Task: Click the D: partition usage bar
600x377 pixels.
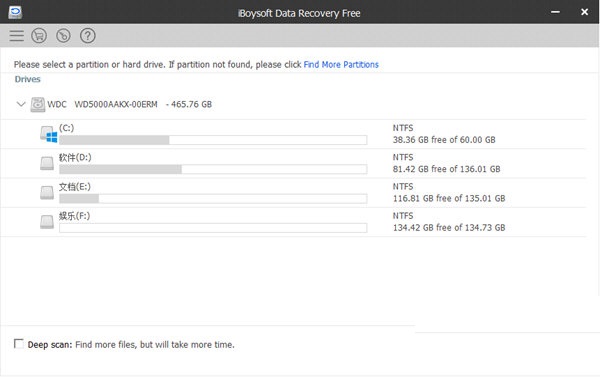Action: click(x=213, y=169)
